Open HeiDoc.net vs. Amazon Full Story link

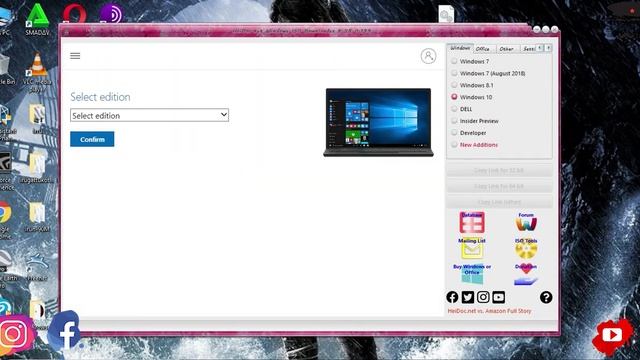[x=489, y=311]
